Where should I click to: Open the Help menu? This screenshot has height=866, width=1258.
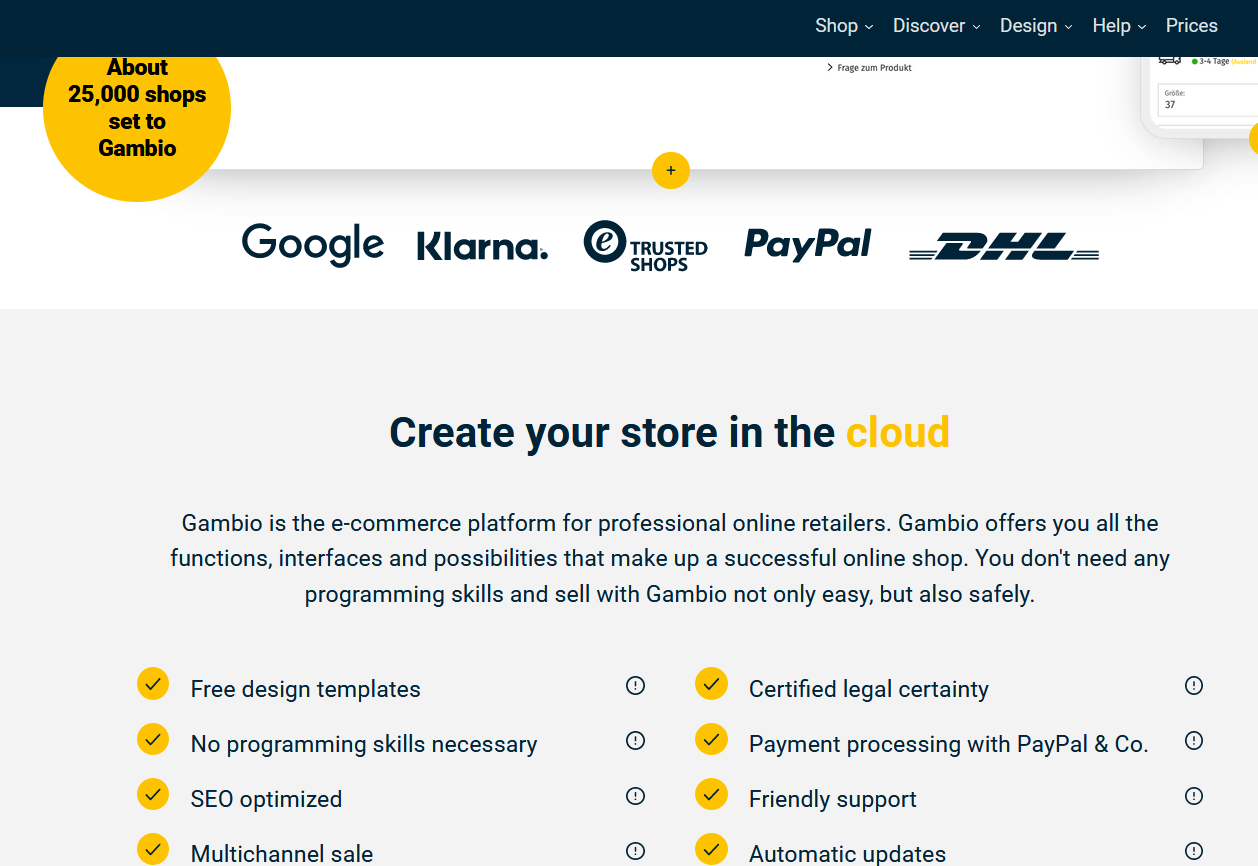click(1118, 26)
